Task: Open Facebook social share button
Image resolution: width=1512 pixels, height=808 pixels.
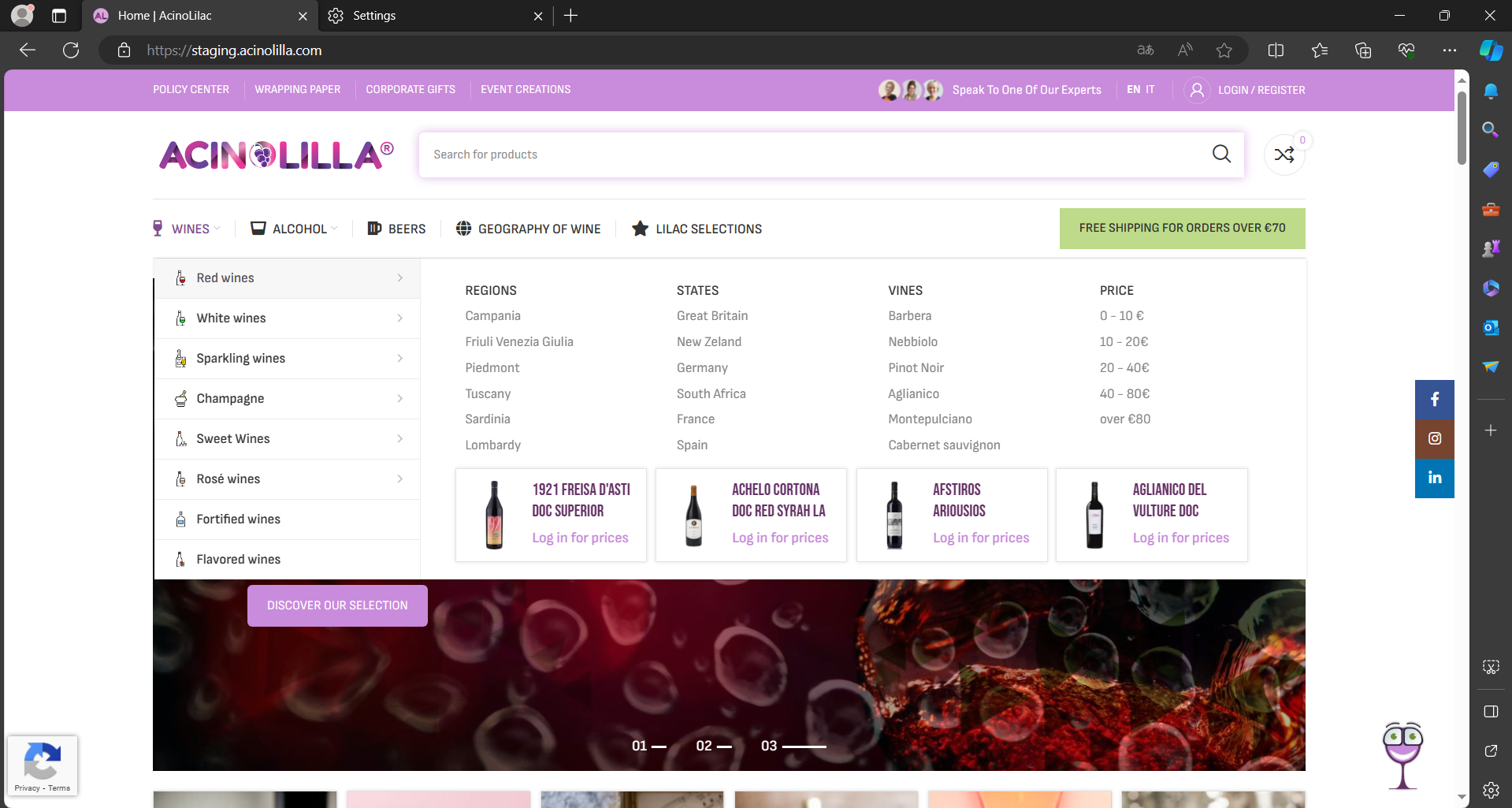Action: pos(1435,400)
